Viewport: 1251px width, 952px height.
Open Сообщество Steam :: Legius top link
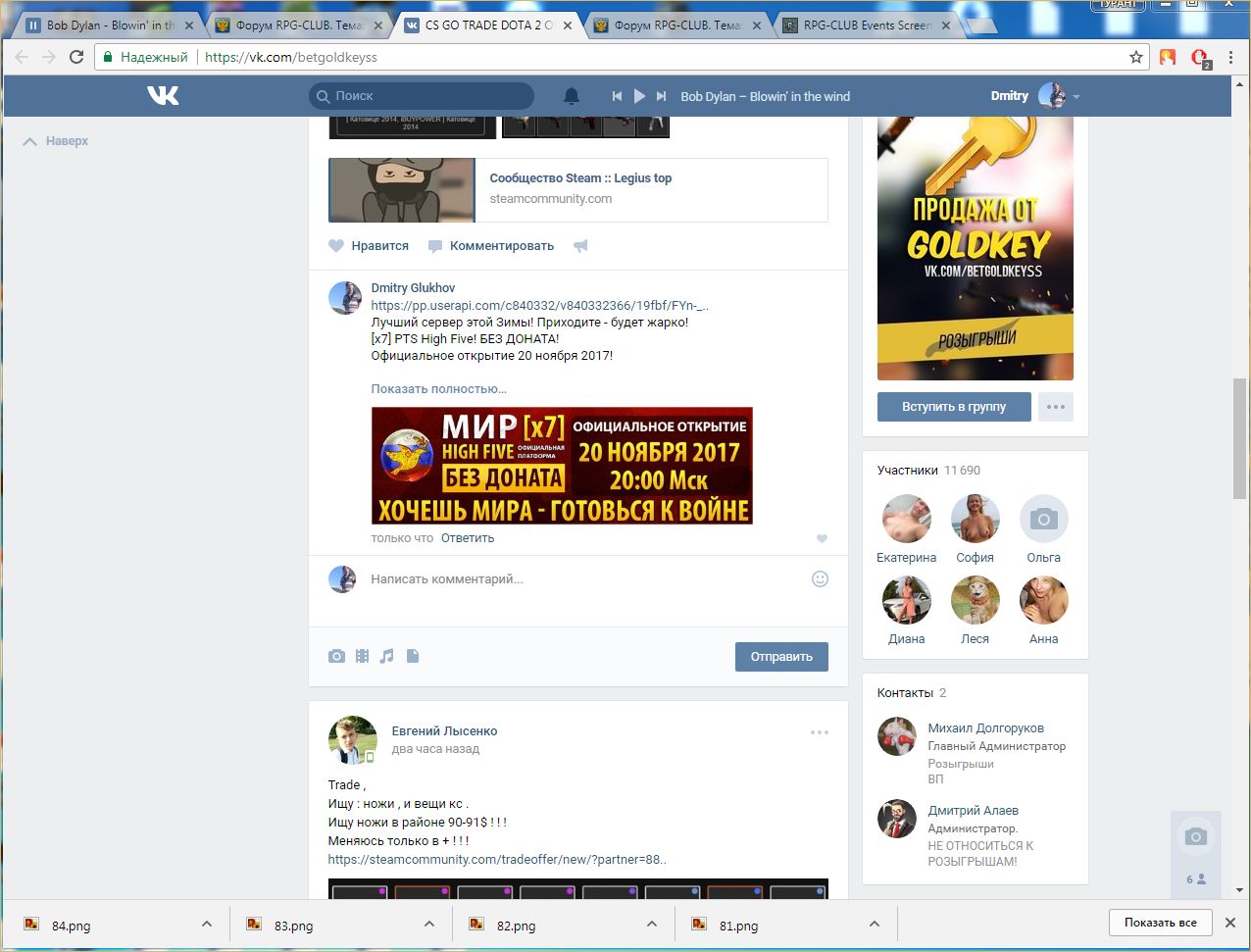click(x=580, y=177)
